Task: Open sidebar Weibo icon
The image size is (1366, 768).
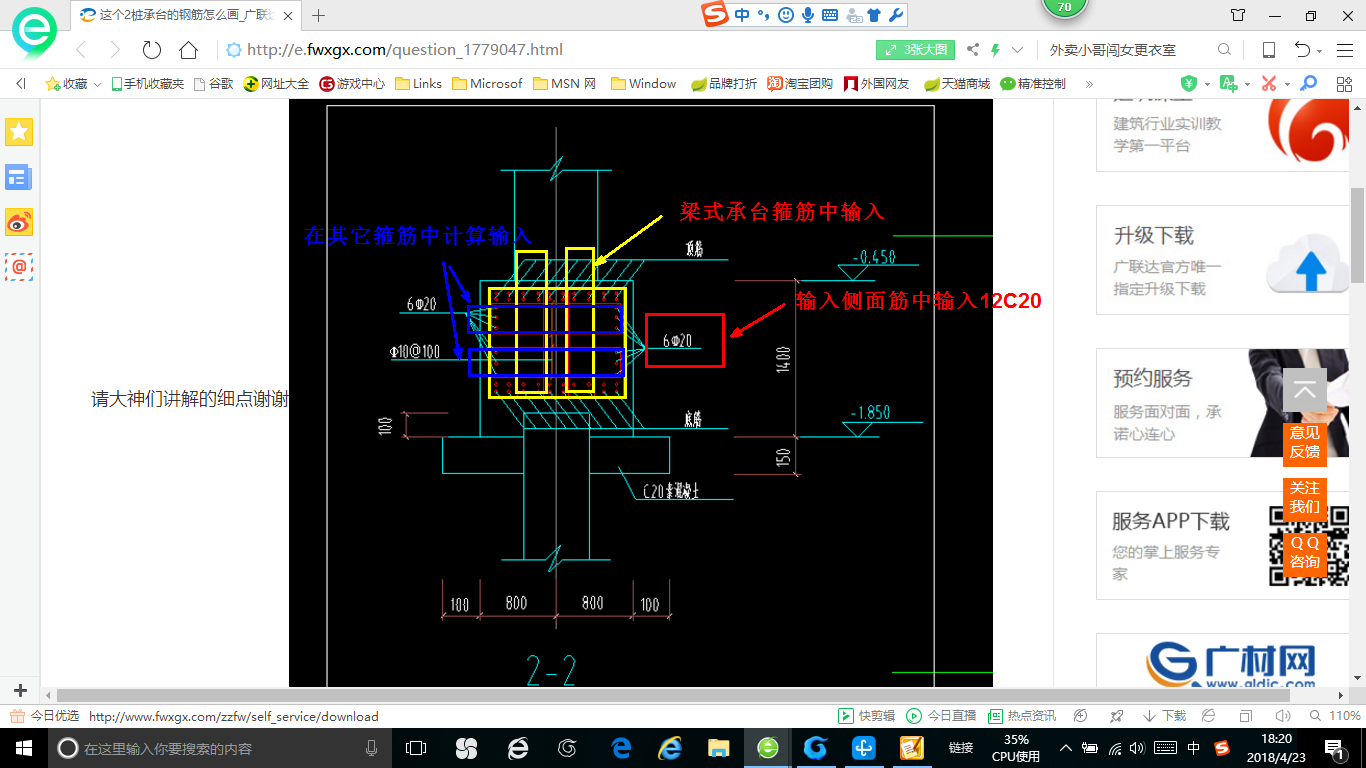Action: 19,222
